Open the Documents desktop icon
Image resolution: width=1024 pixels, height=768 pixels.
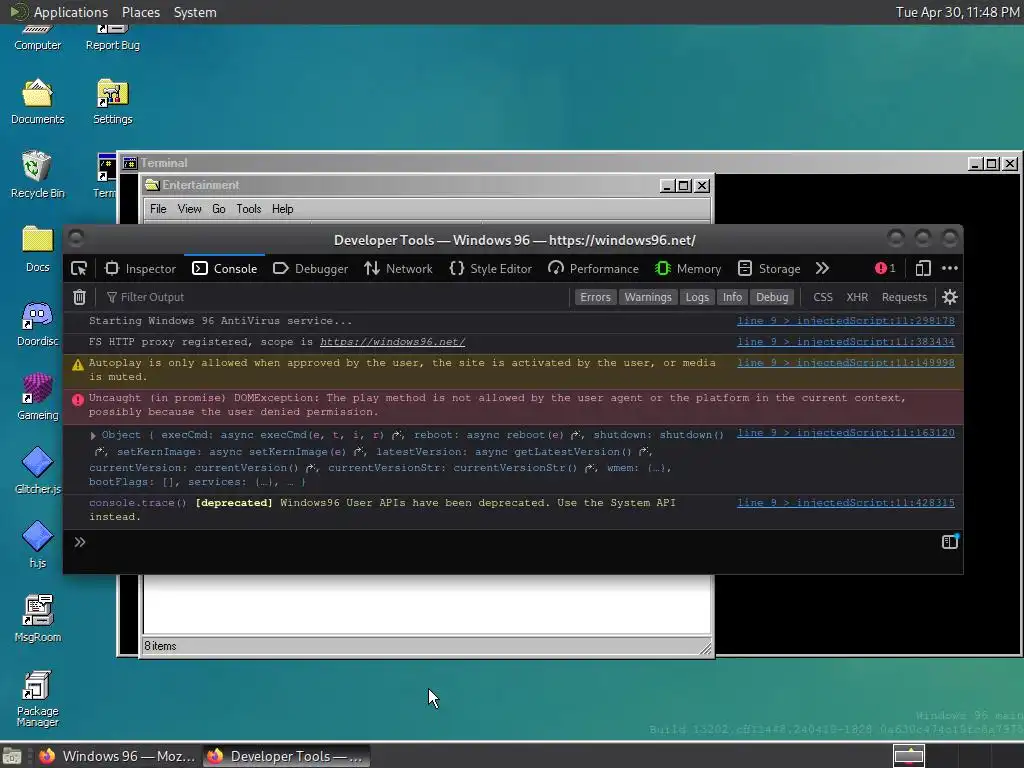[x=37, y=101]
